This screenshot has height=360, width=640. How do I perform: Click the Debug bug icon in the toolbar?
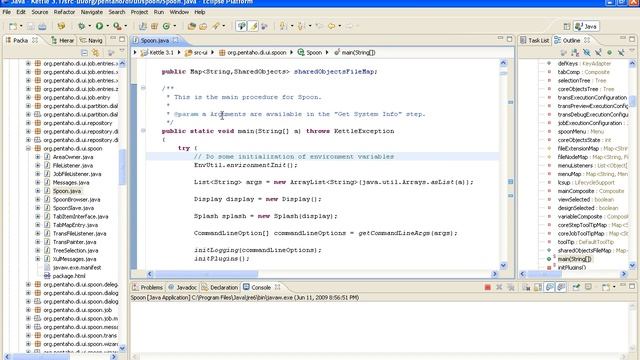pyautogui.click(x=82, y=27)
